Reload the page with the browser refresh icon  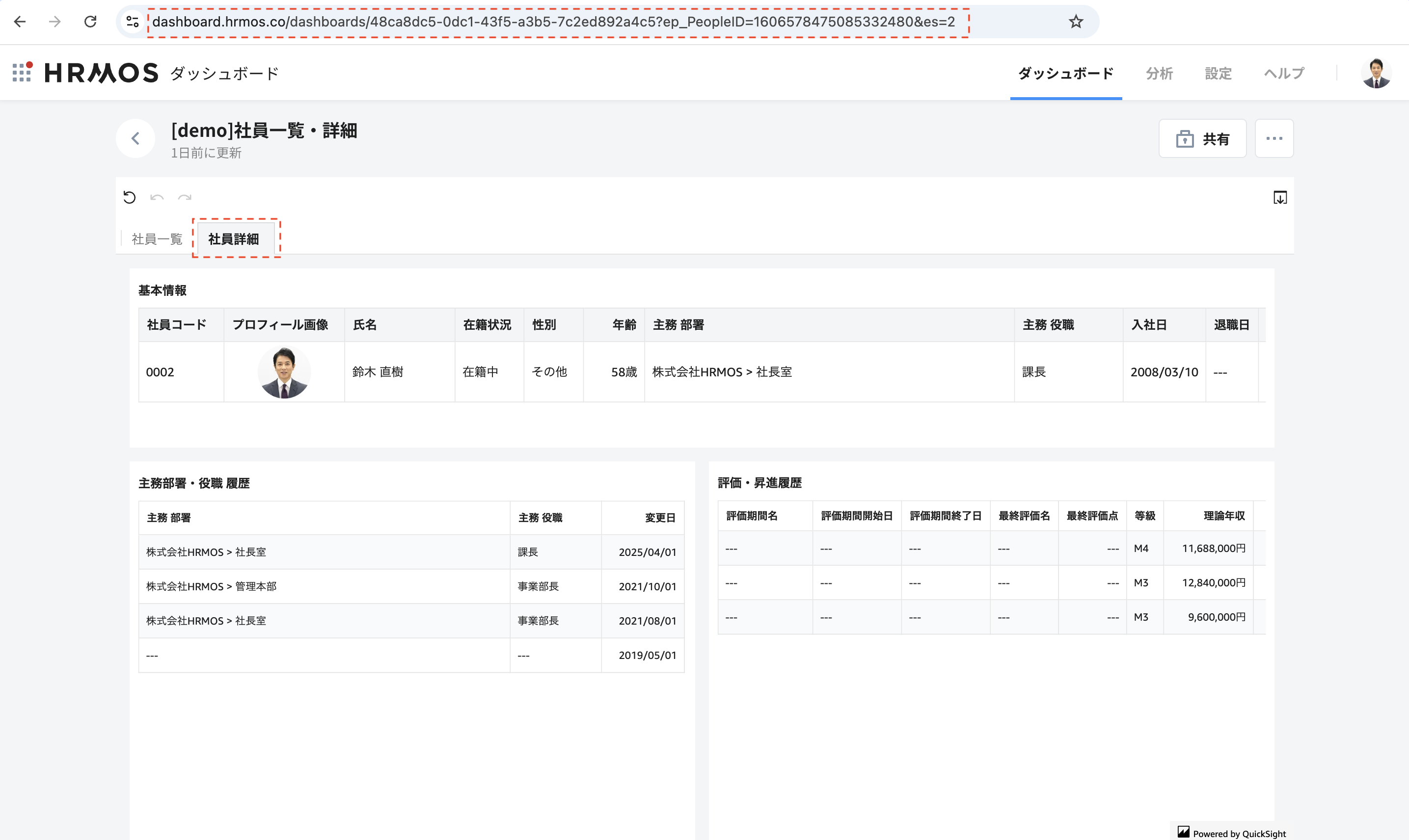(91, 22)
